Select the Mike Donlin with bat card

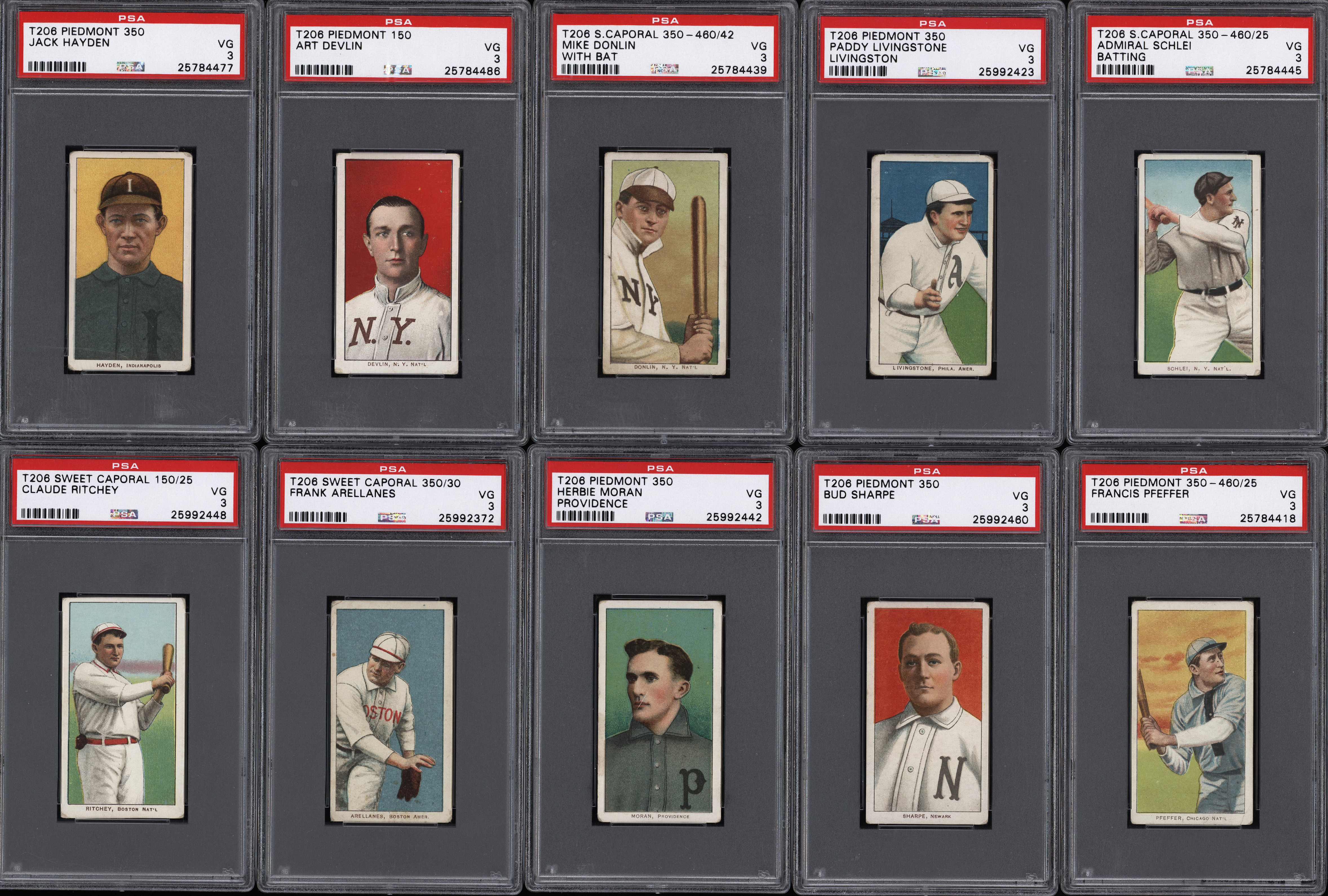pos(665,263)
